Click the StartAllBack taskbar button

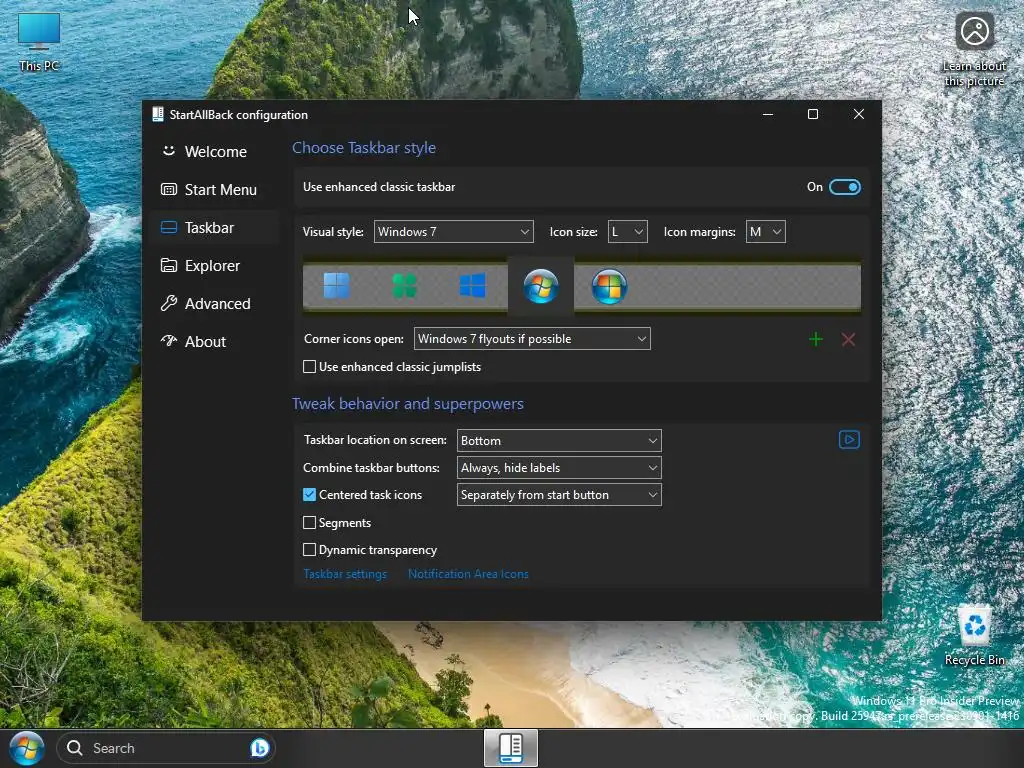(x=511, y=748)
